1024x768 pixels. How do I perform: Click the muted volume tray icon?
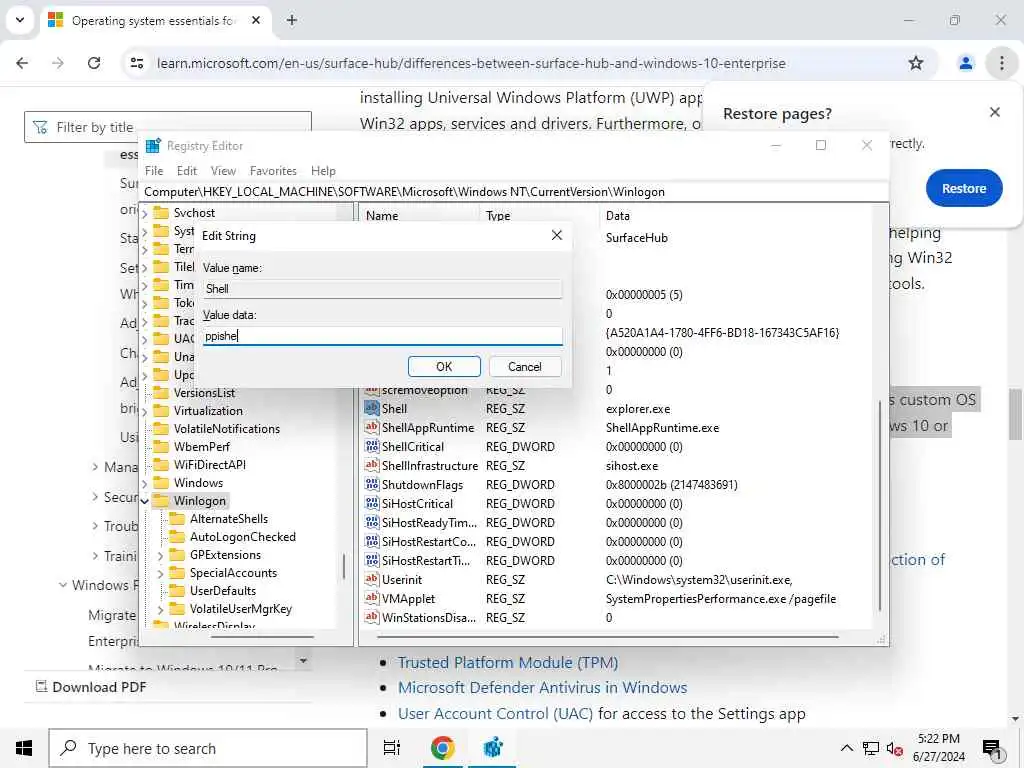tap(894, 748)
